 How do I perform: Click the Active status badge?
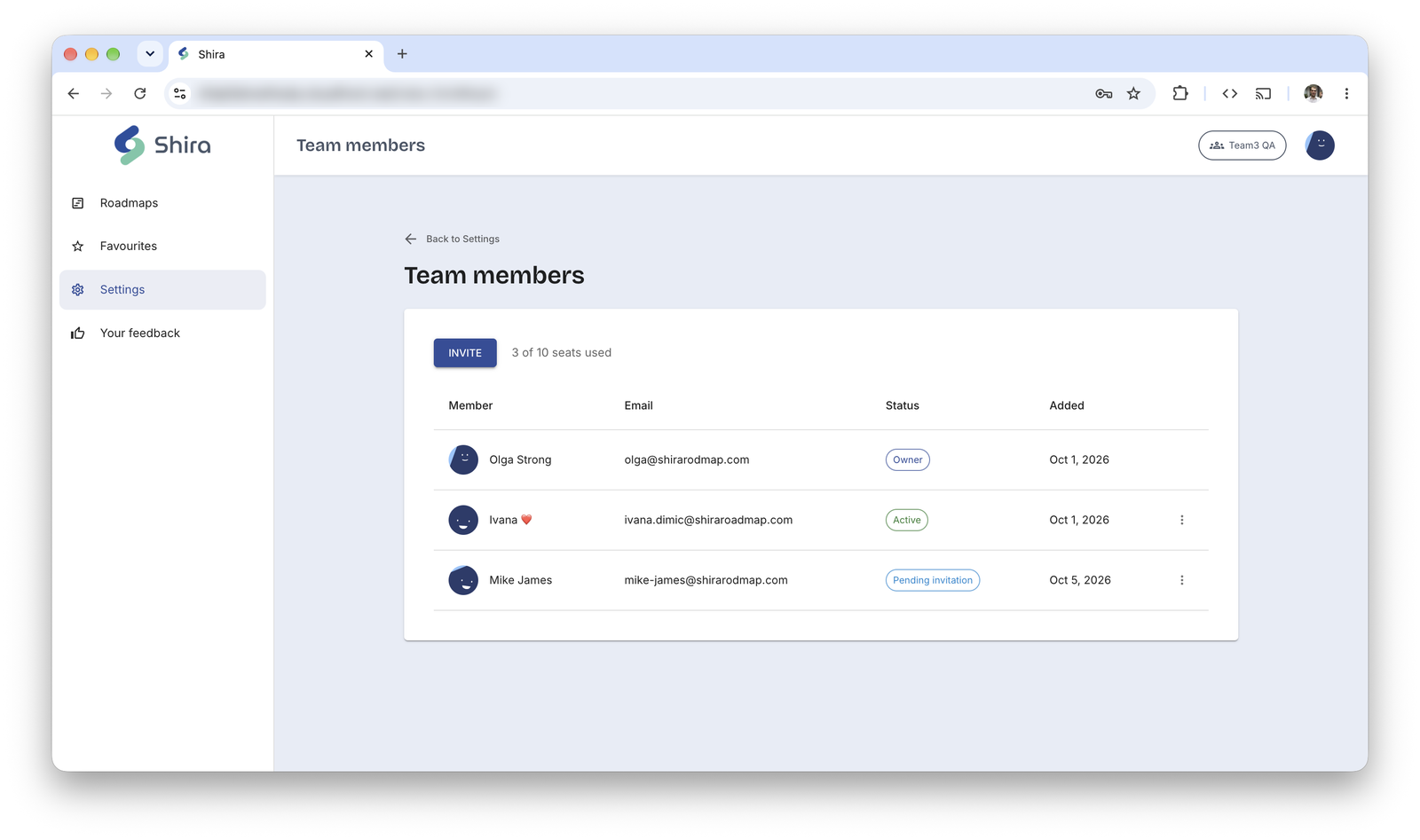(906, 521)
